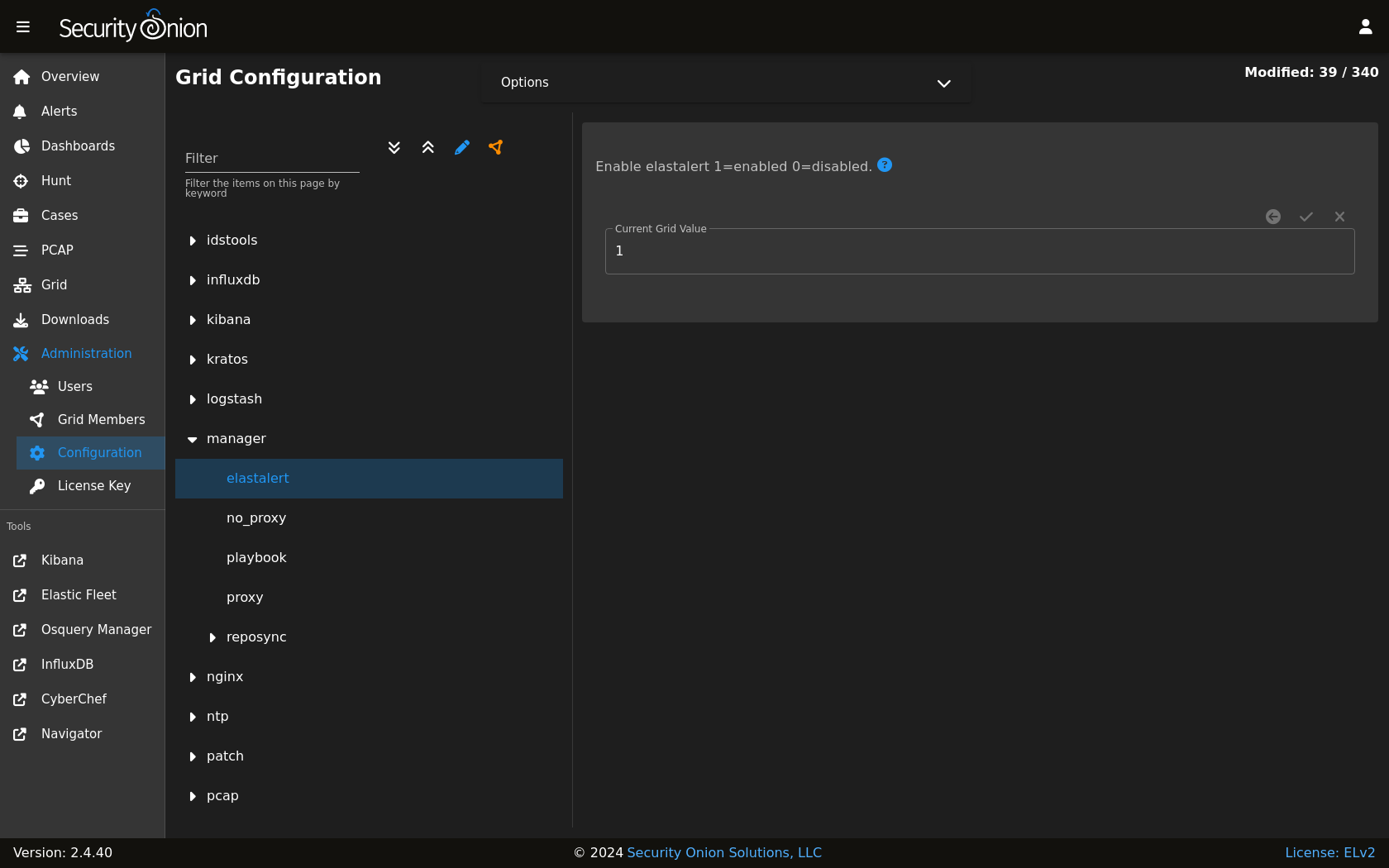Open the user account menu

pos(1365,27)
